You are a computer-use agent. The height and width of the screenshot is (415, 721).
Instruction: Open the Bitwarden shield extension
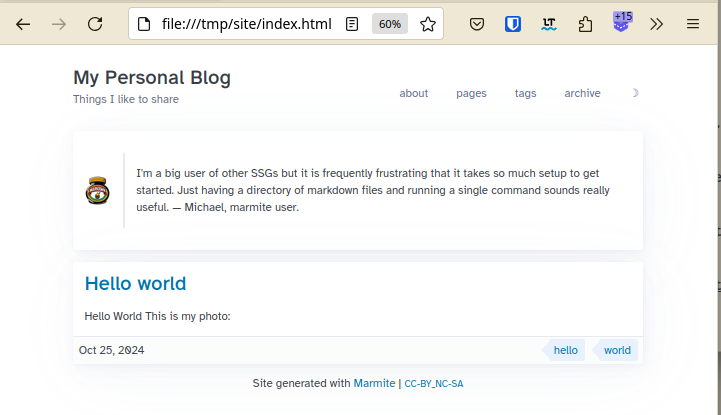point(513,24)
